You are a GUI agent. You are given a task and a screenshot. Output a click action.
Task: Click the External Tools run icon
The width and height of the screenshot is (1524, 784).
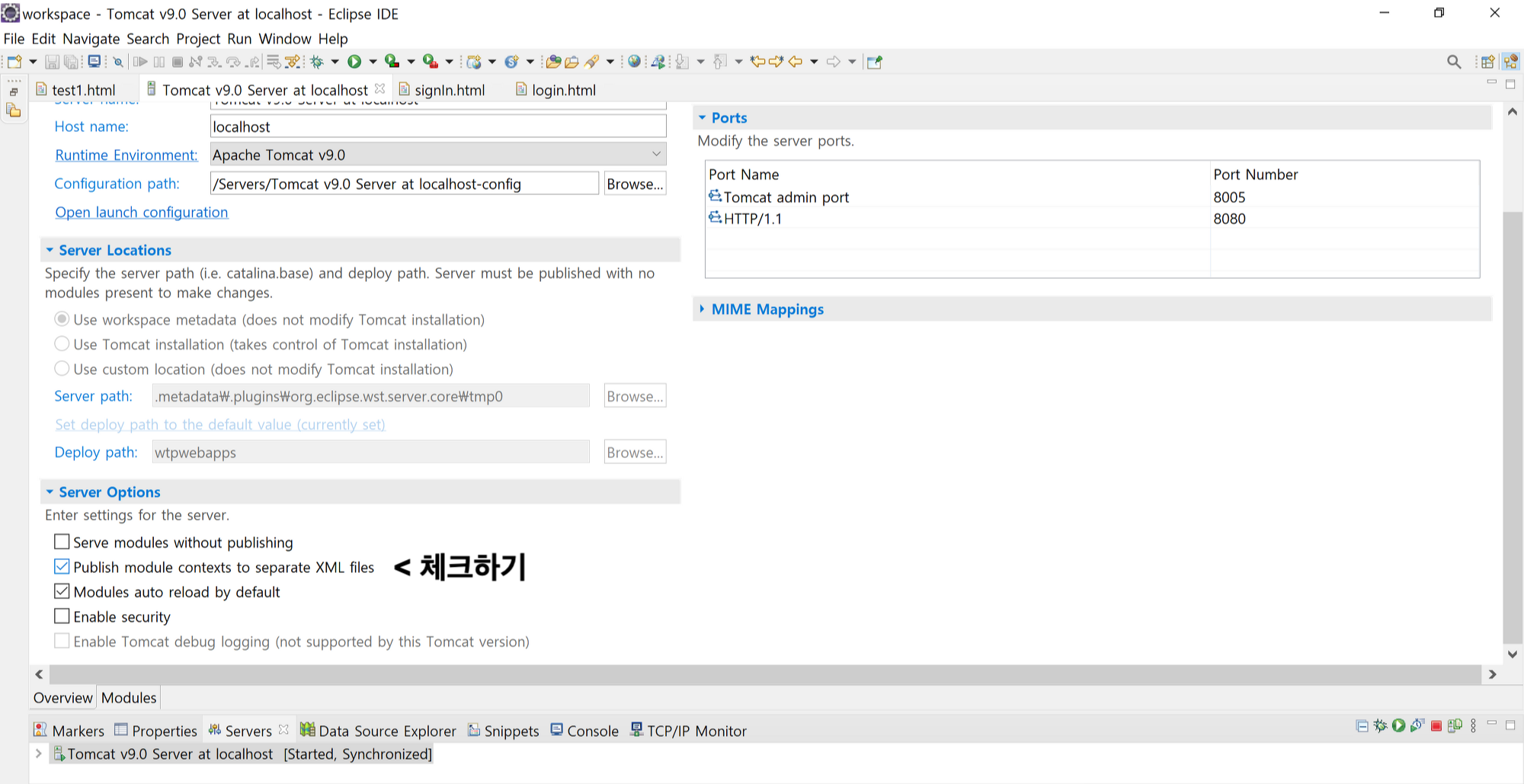point(430,62)
